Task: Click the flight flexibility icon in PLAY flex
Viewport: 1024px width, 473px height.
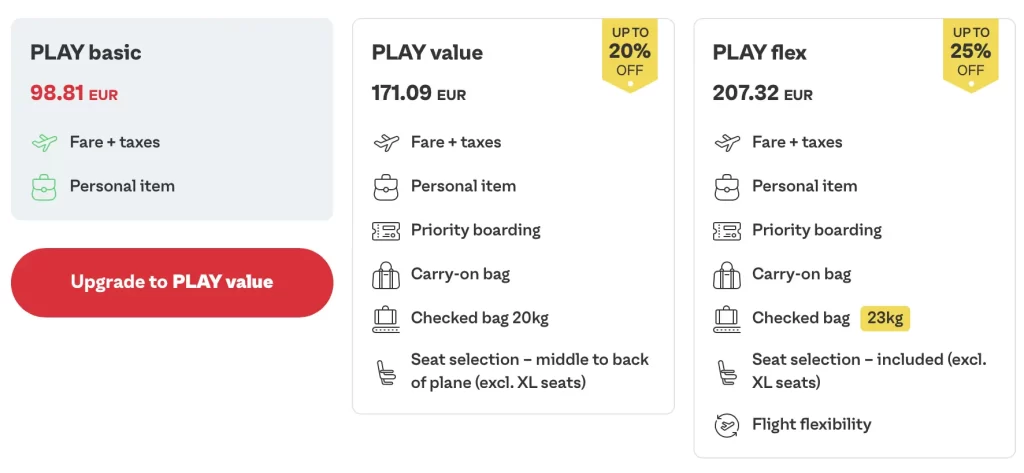Action: click(x=727, y=424)
